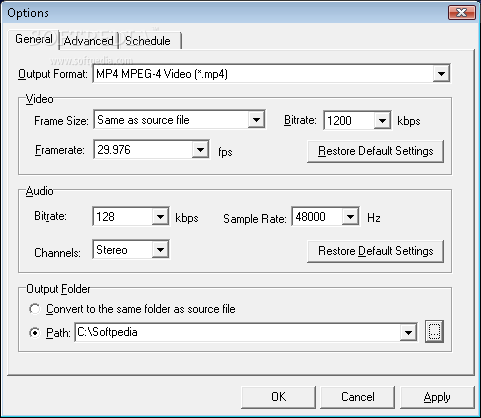Click the 'Output Format:' label
Viewport: 481px width, 418px height.
click(53, 74)
